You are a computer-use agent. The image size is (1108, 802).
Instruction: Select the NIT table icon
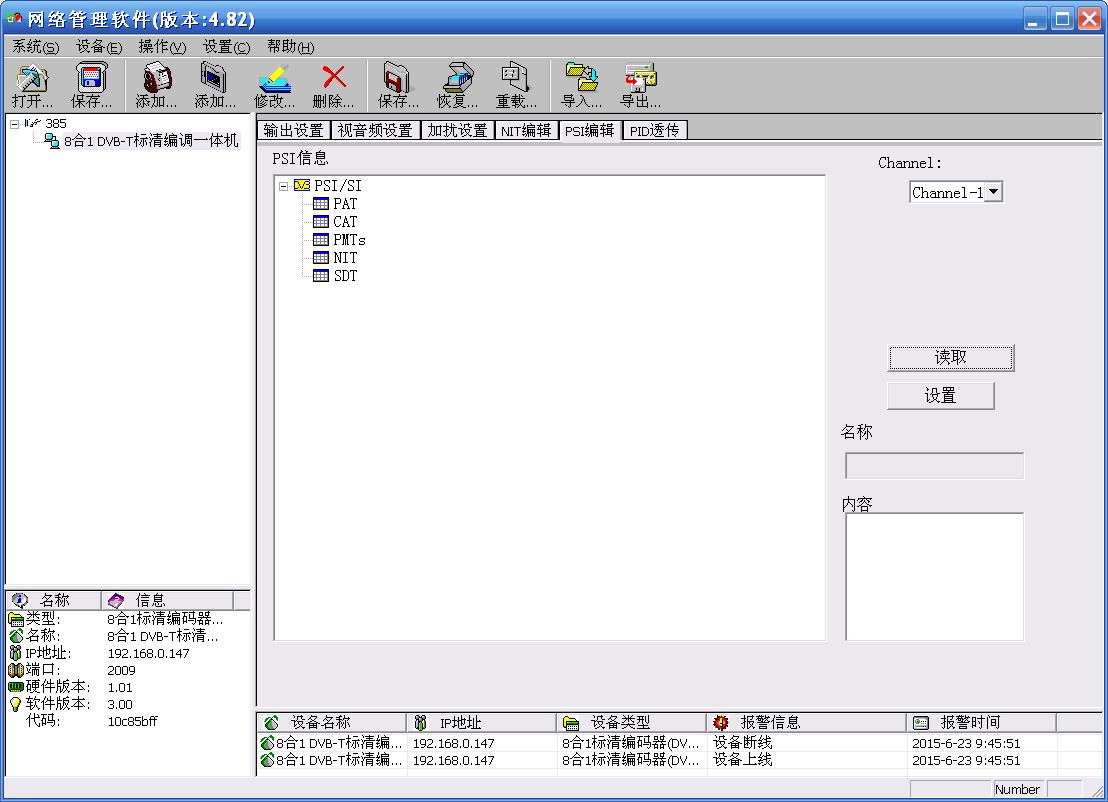click(x=321, y=258)
